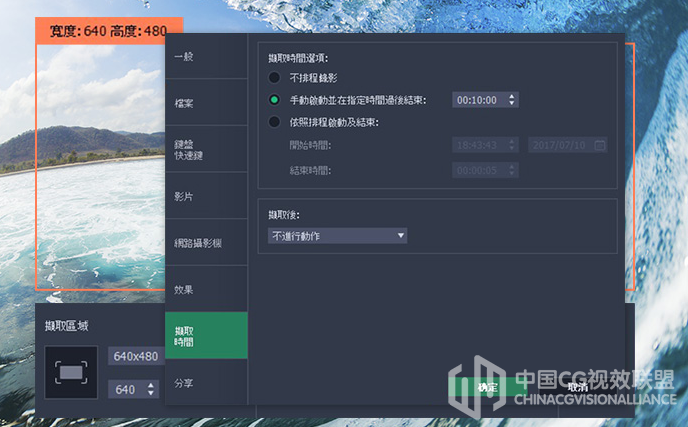Click the 擷取後 label text
The width and height of the screenshot is (688, 427).
pyautogui.click(x=284, y=215)
